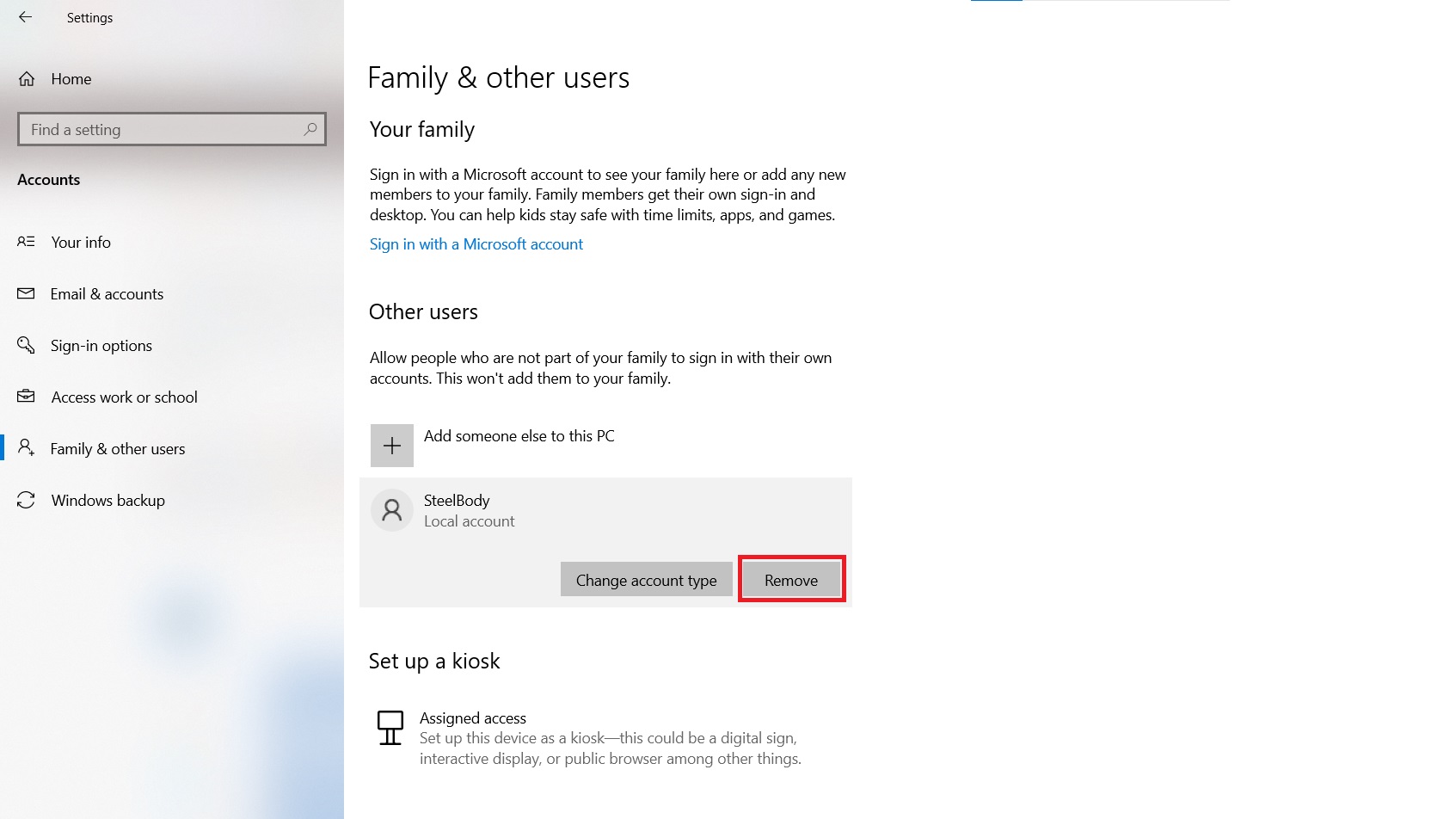This screenshot has height=819, width=1456.
Task: Follow the Sign in with a Microsoft account link
Action: click(x=476, y=244)
